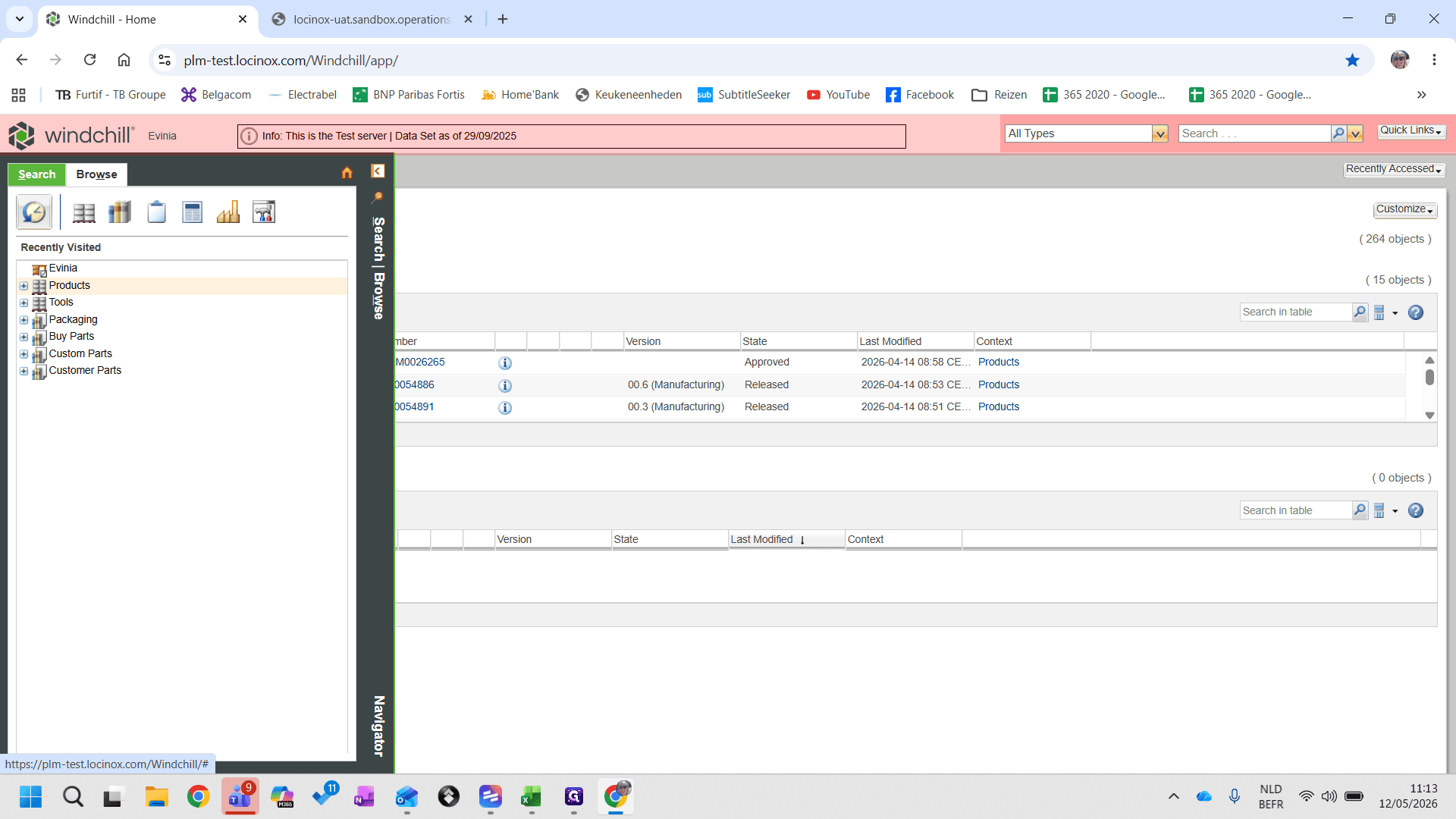This screenshot has height=819, width=1456.
Task: Open upper table view options dropdown
Action: [x=1385, y=312]
